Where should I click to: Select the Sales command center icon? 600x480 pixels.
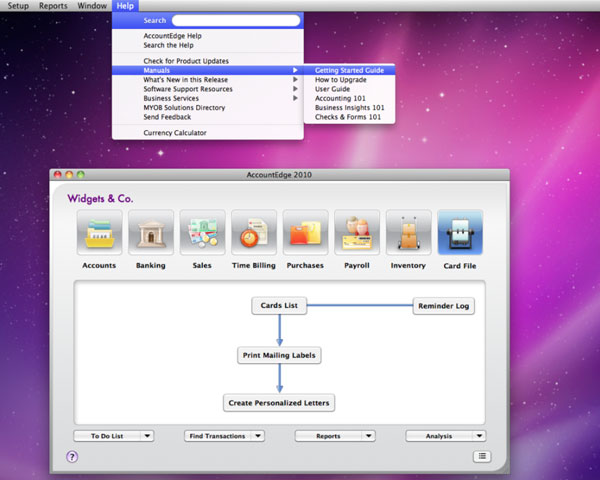click(202, 232)
